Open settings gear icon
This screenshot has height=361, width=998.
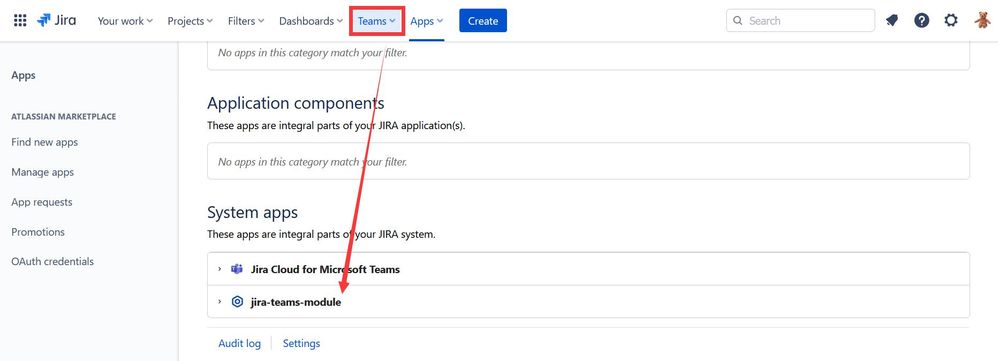[x=951, y=20]
